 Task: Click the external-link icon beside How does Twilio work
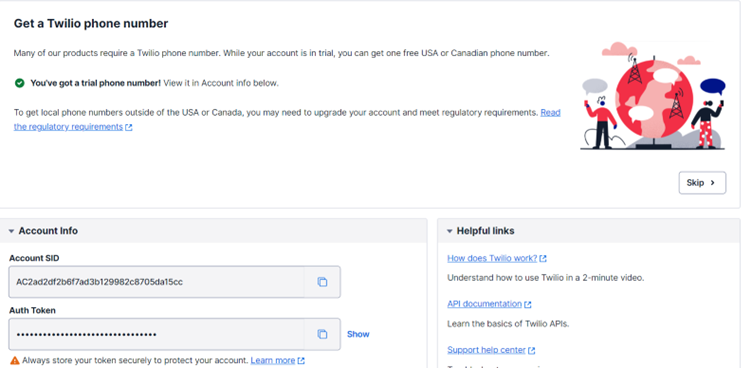pyautogui.click(x=543, y=259)
